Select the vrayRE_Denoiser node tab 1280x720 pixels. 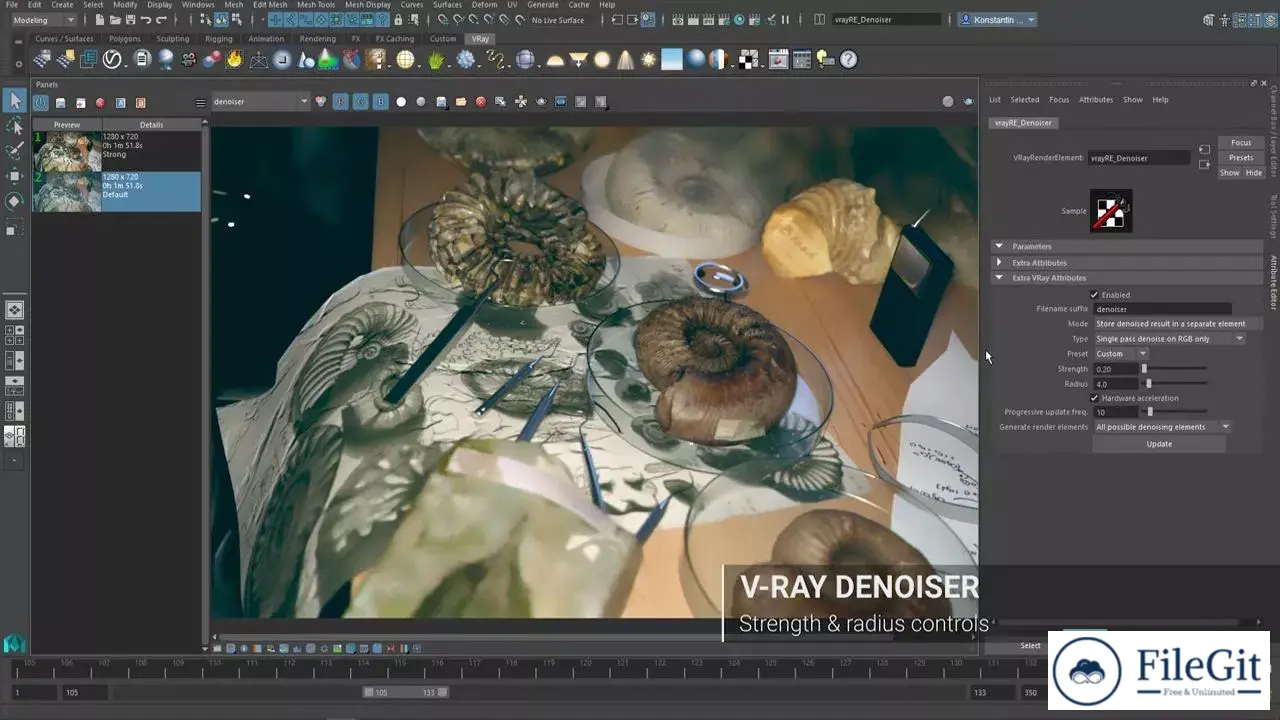[x=1024, y=123]
